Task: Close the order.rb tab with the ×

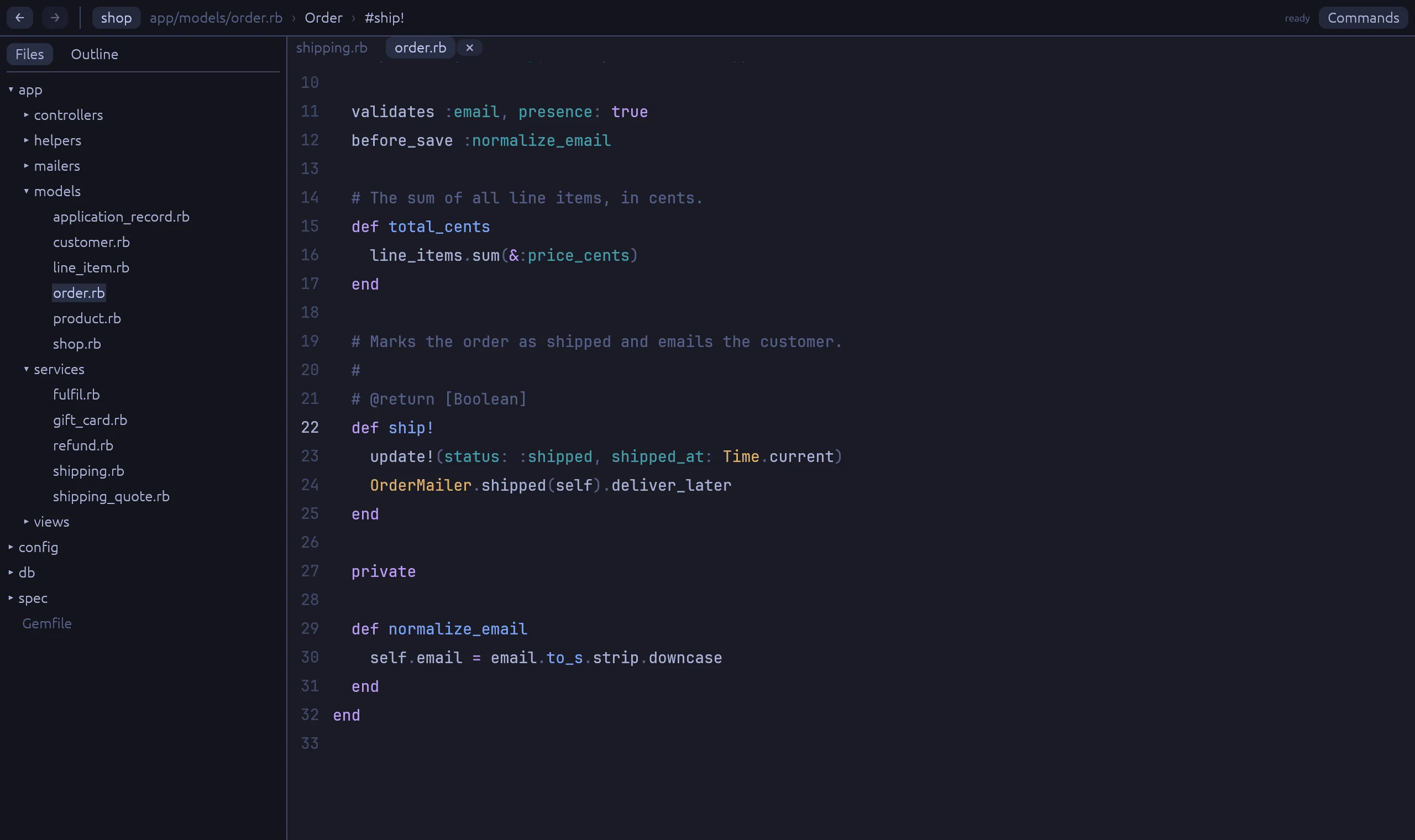Action: pos(469,48)
